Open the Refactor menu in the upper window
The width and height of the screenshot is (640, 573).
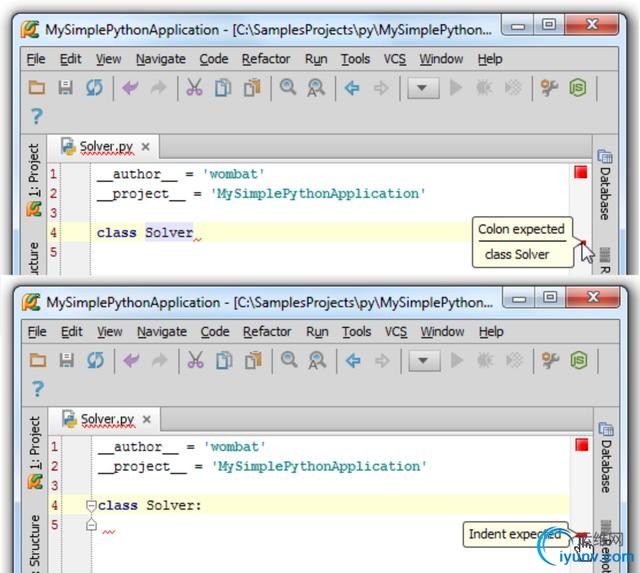[x=266, y=59]
